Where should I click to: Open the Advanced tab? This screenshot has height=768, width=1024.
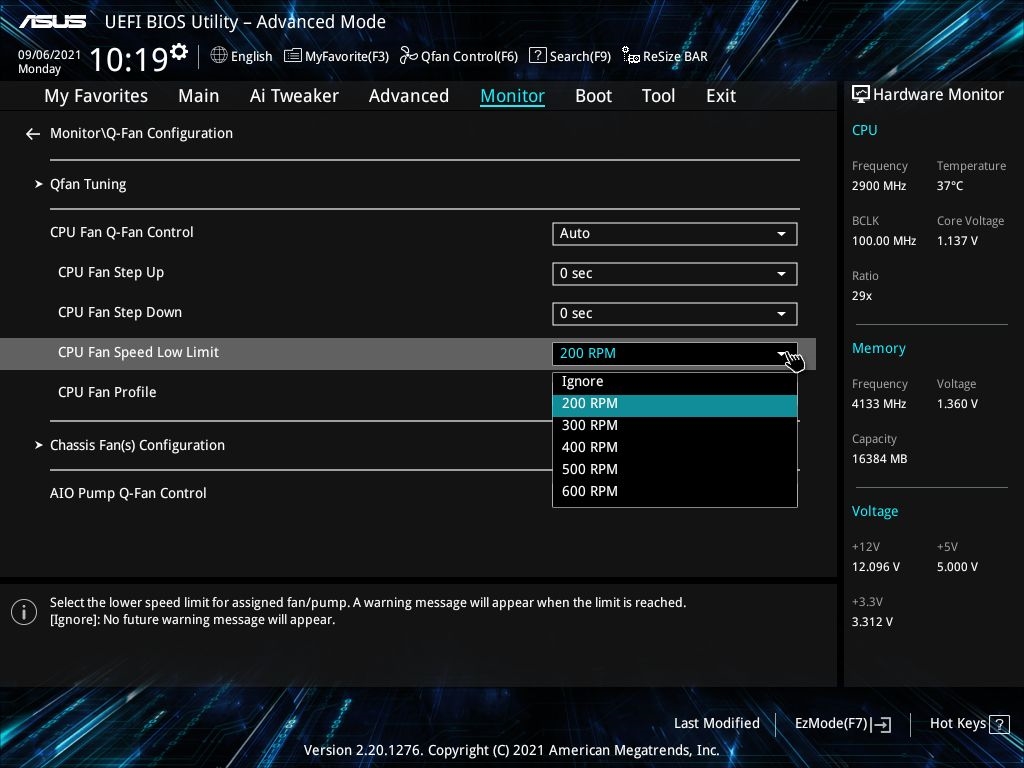(409, 96)
